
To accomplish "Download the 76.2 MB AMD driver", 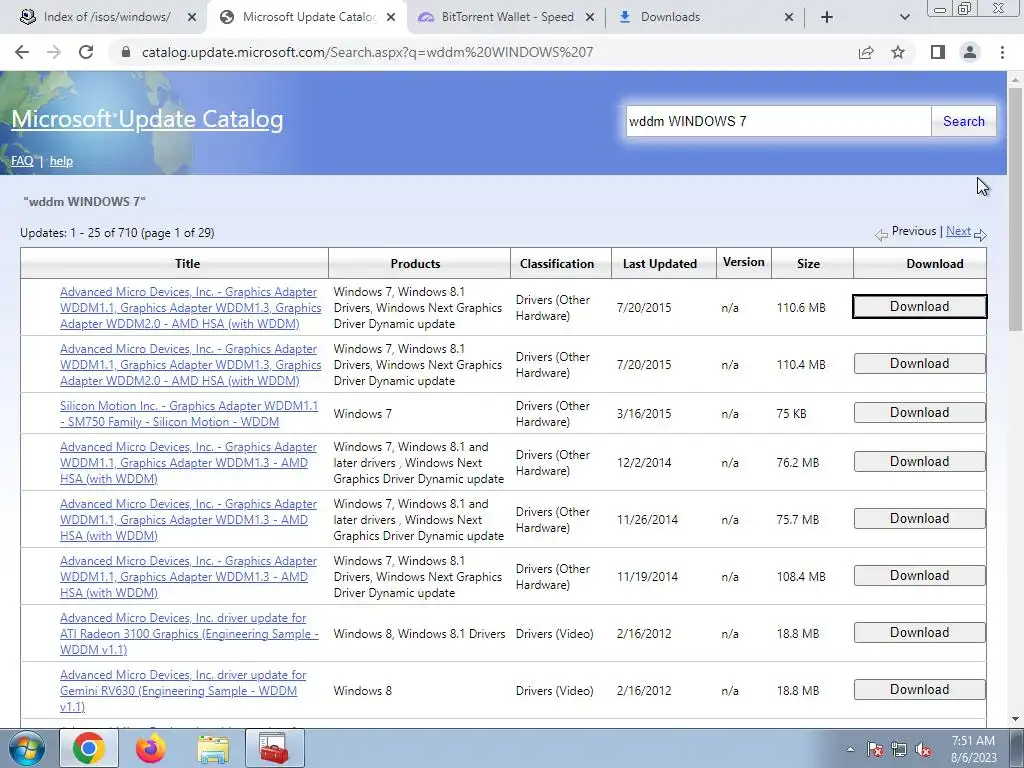I will (x=920, y=462).
